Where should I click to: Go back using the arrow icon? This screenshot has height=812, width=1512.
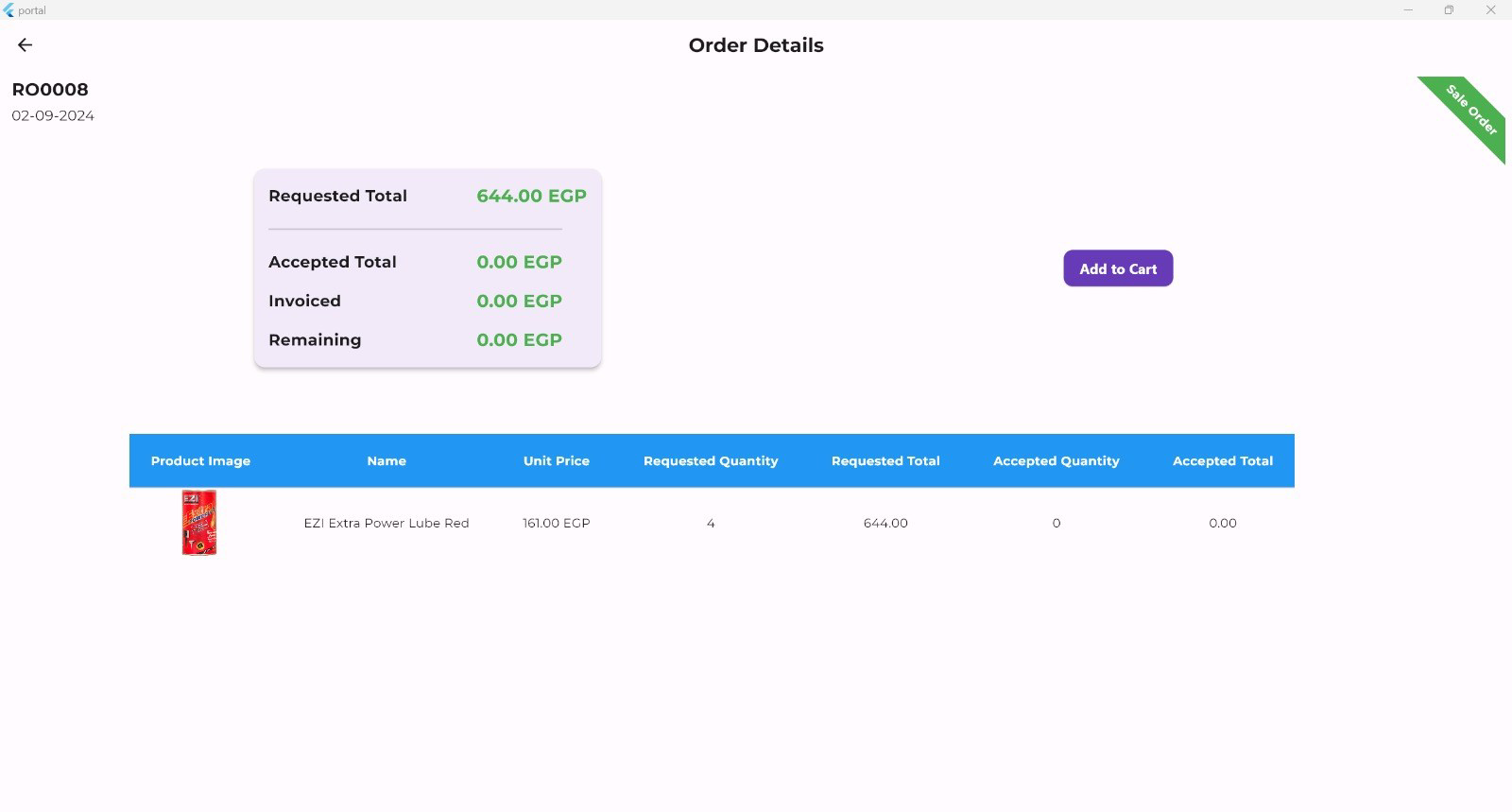pyautogui.click(x=26, y=44)
